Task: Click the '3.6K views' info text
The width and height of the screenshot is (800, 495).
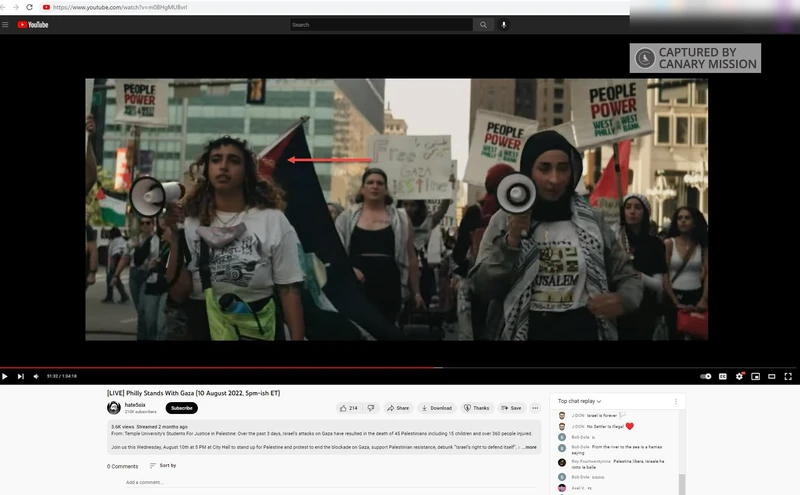Action: click(122, 427)
